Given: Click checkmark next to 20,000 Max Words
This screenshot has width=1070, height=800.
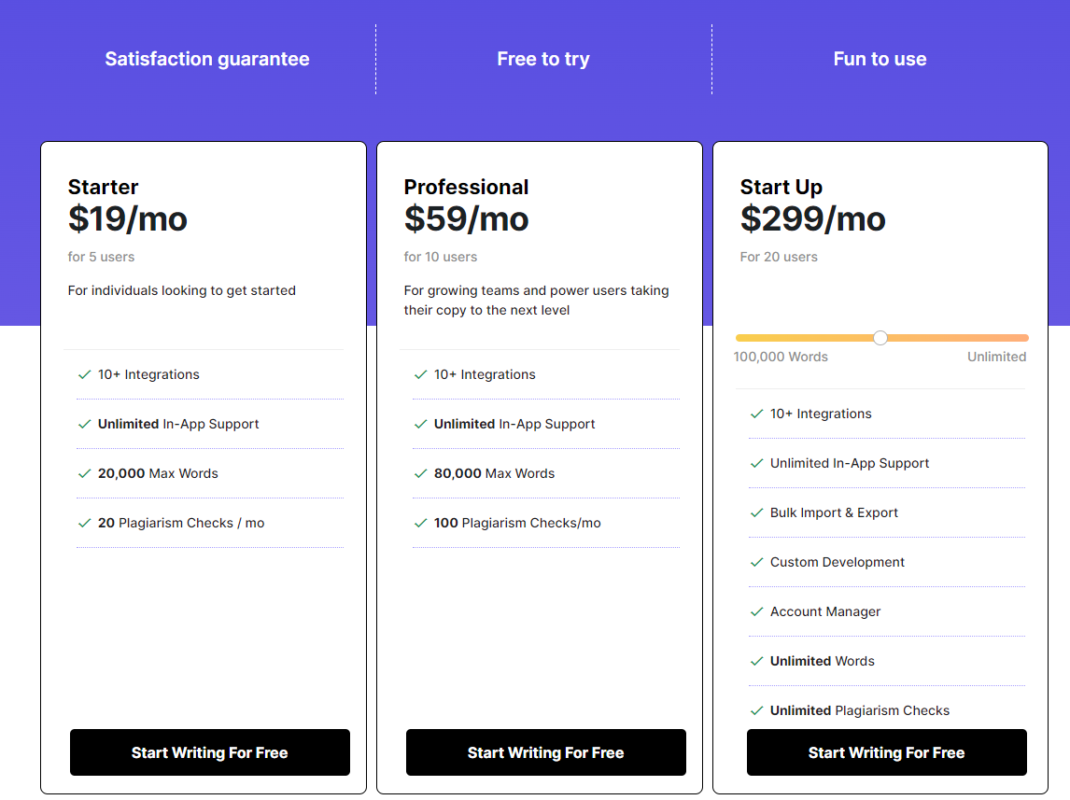Looking at the screenshot, I should click(85, 474).
